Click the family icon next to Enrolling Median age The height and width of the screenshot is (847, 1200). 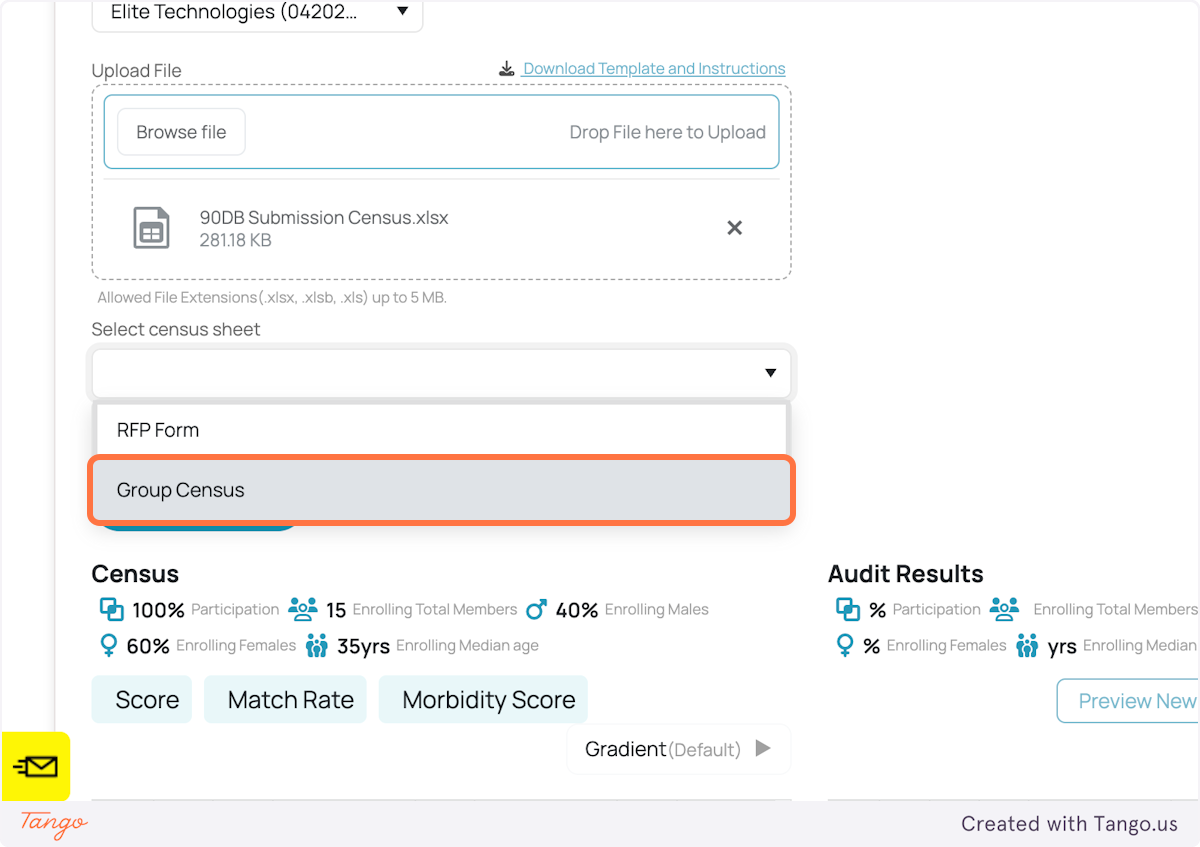[x=317, y=645]
